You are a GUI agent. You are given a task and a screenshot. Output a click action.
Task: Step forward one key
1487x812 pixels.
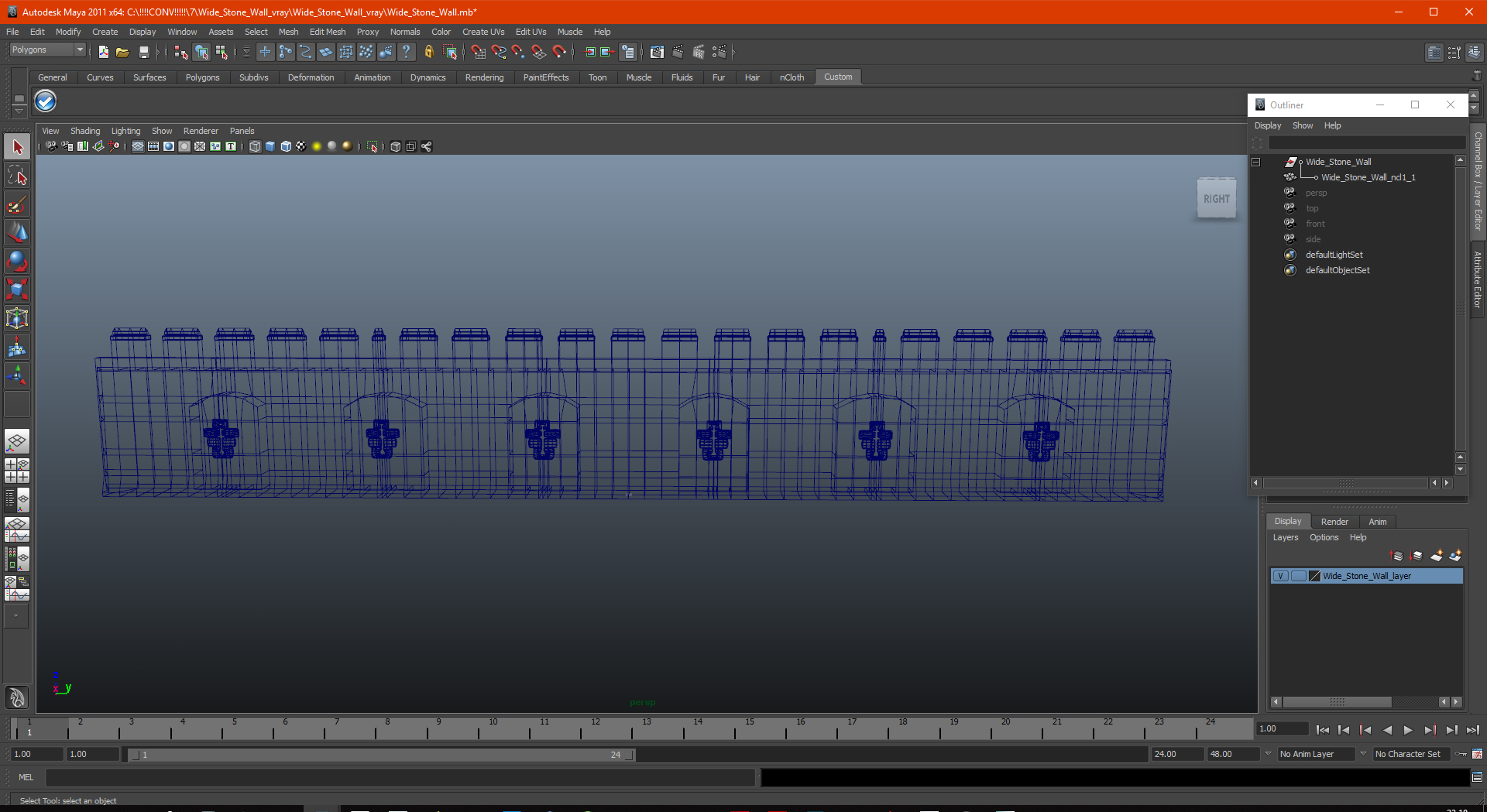1430,730
